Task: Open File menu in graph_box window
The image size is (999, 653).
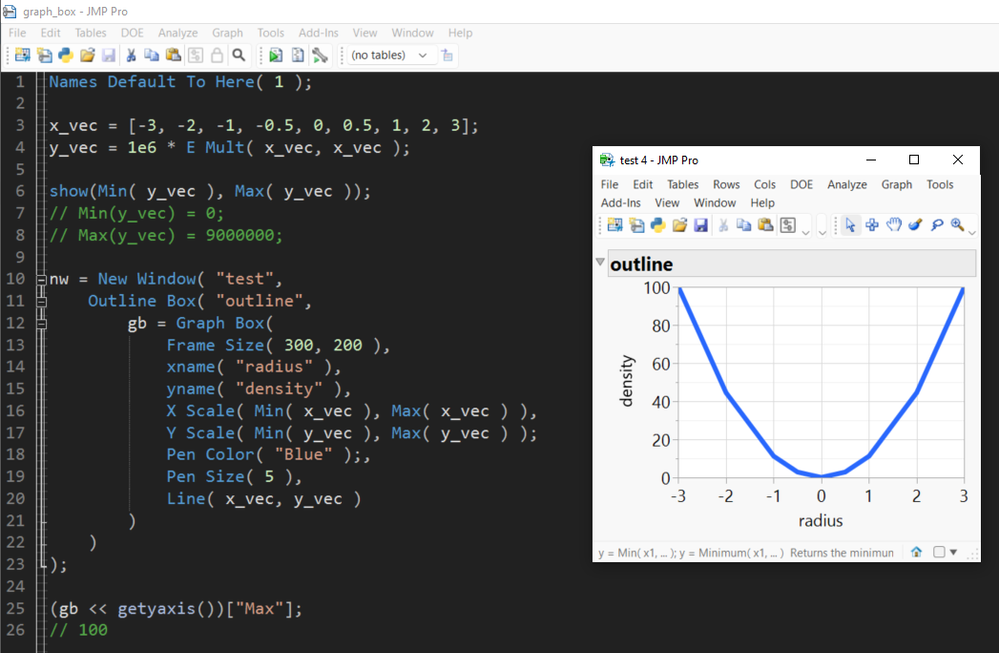Action: click(x=17, y=33)
